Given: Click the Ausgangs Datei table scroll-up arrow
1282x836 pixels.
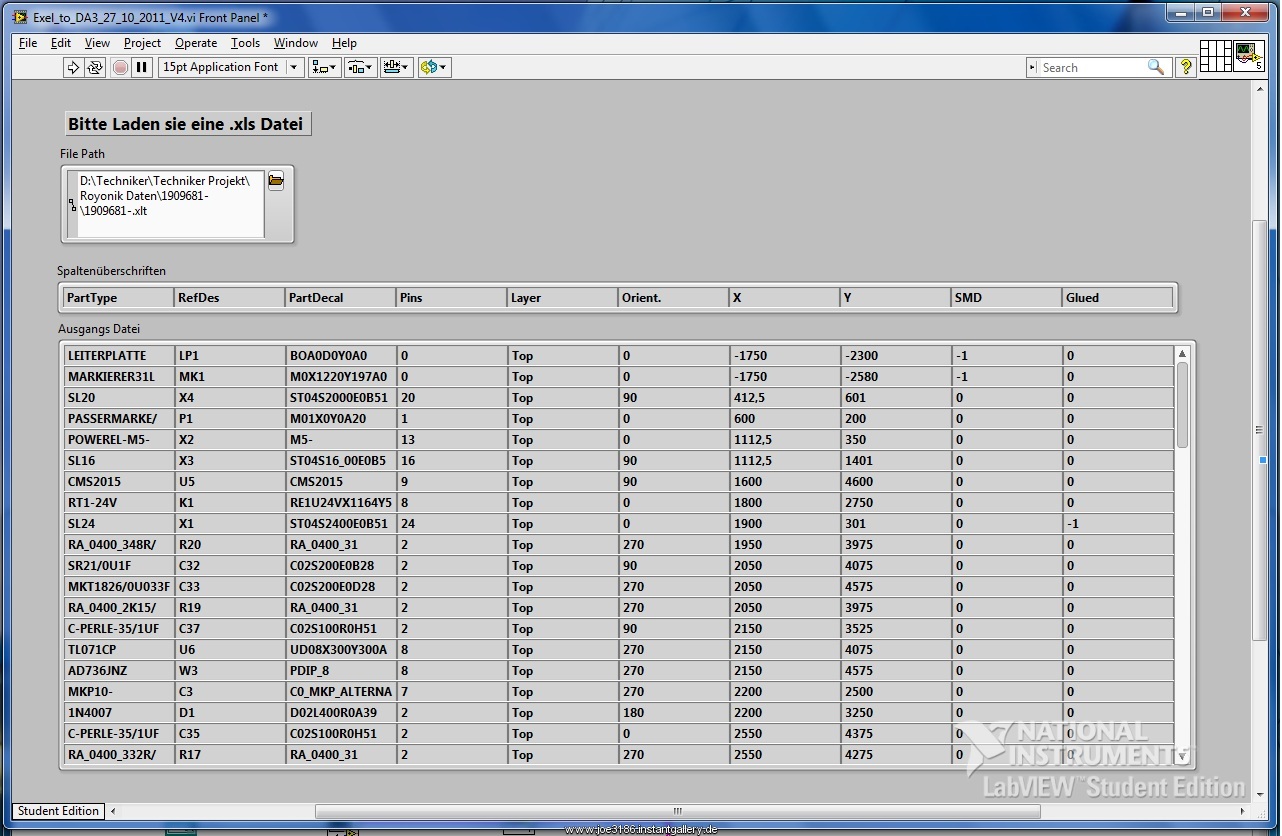Looking at the screenshot, I should 1182,354.
